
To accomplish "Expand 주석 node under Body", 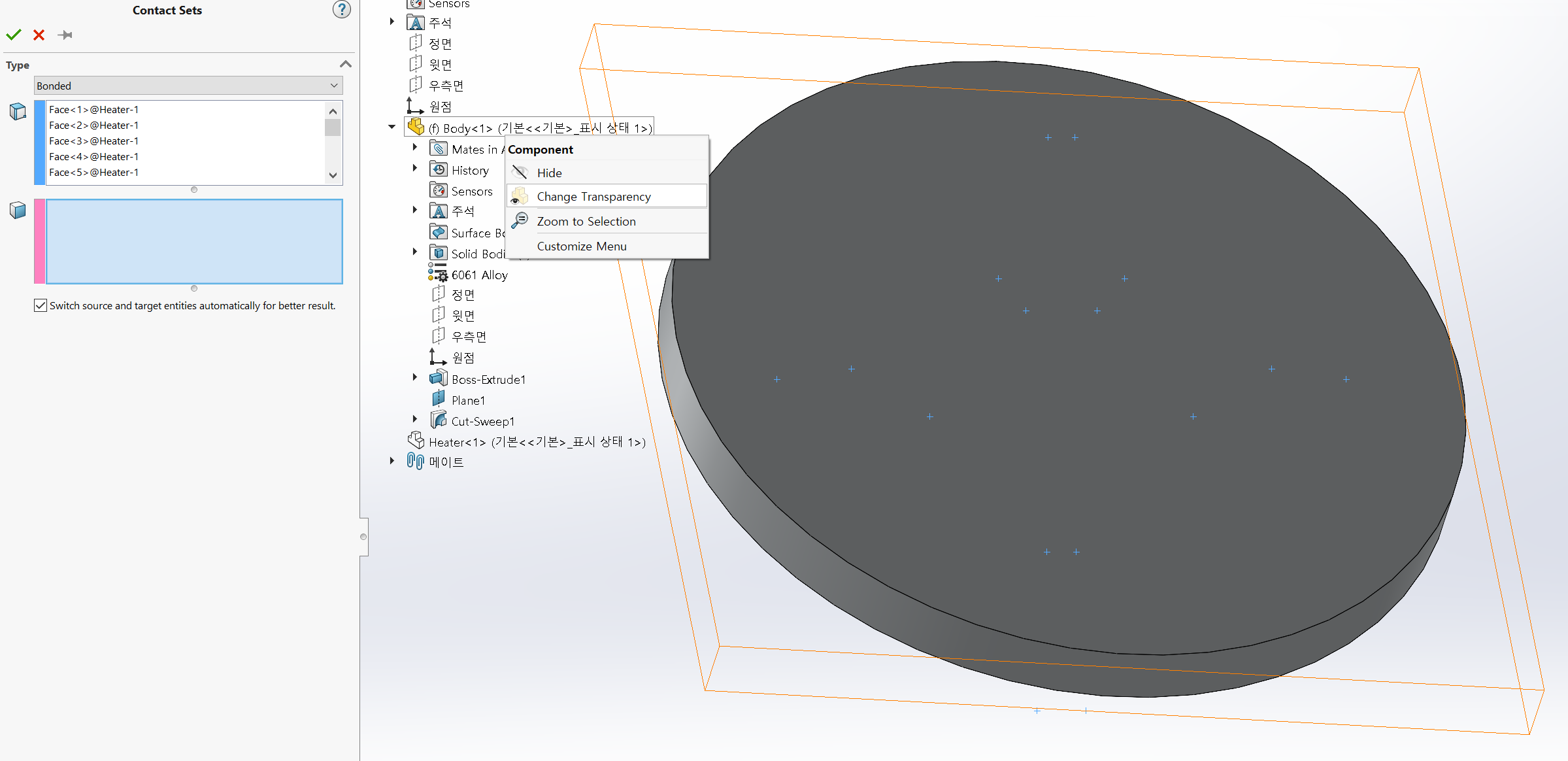I will tap(415, 210).
